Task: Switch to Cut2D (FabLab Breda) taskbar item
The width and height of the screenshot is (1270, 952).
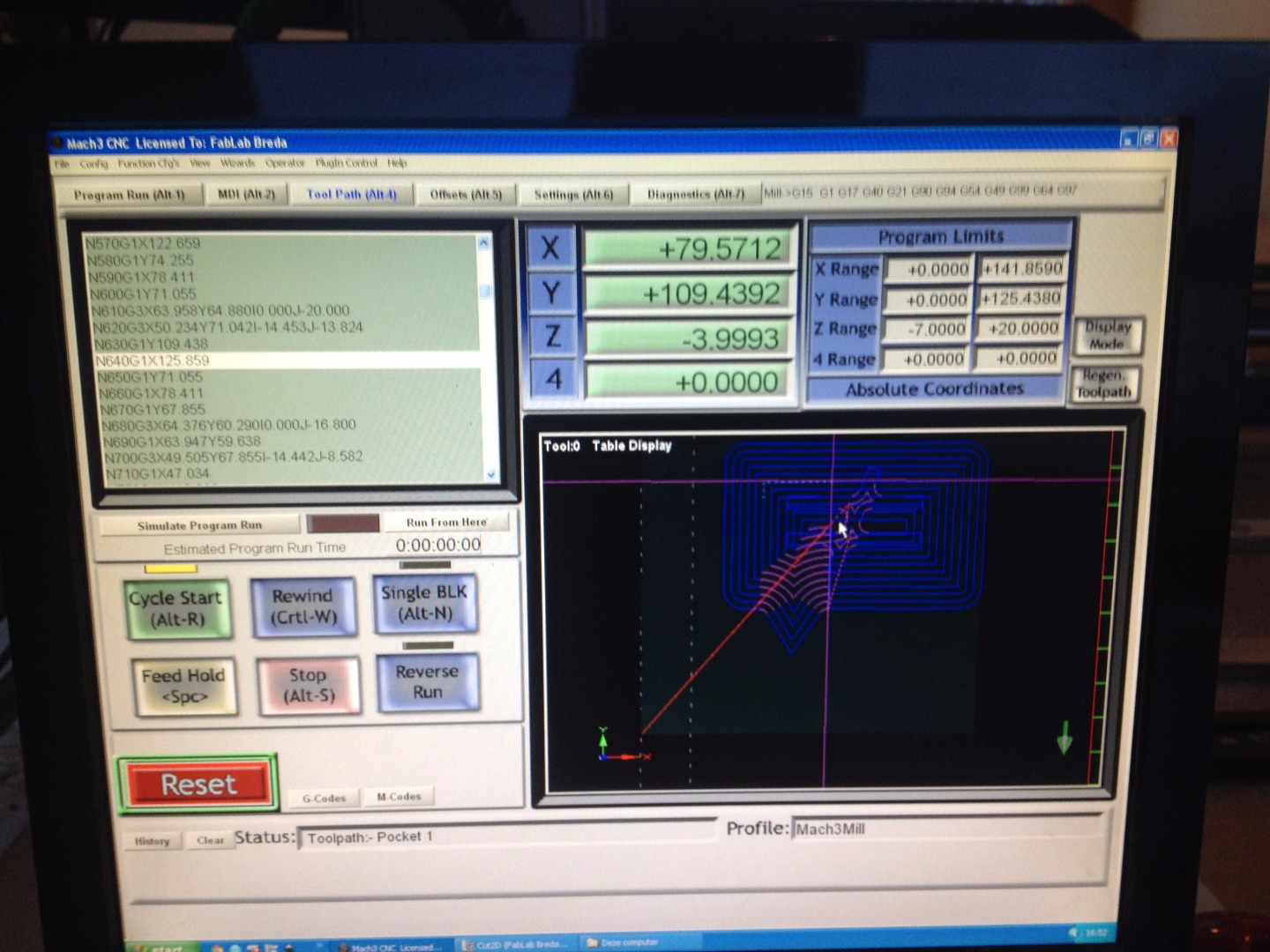Action: click(518, 944)
